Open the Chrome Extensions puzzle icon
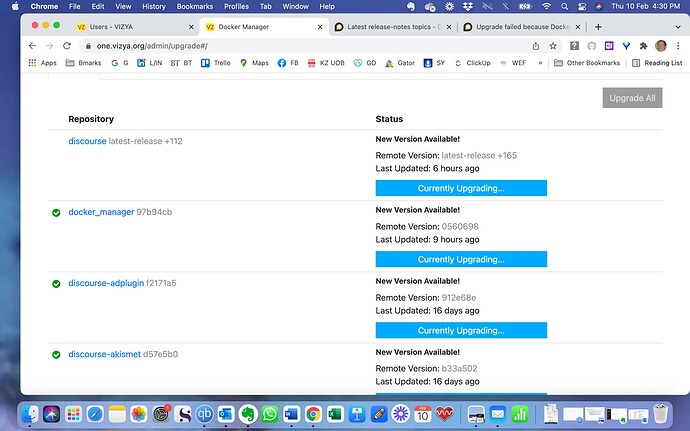690x431 pixels. [643, 46]
